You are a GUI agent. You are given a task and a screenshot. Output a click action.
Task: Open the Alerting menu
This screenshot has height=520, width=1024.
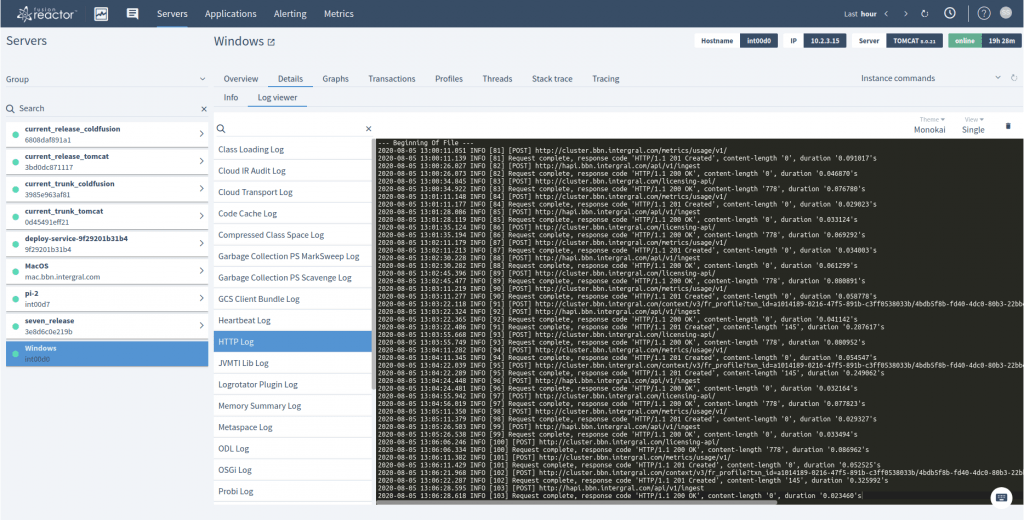(291, 14)
